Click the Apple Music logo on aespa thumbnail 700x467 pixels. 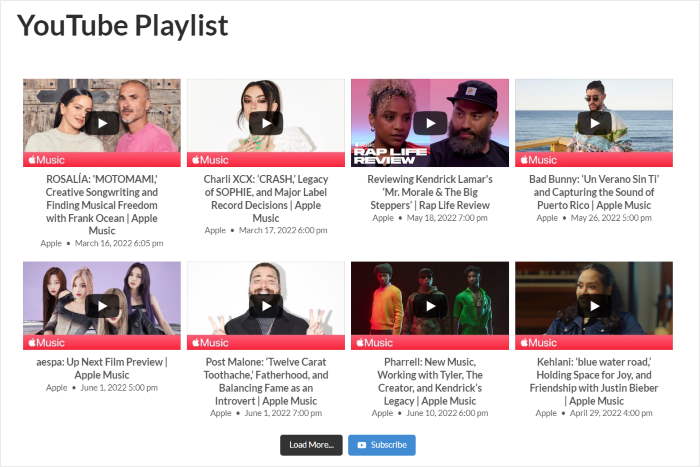tap(46, 342)
